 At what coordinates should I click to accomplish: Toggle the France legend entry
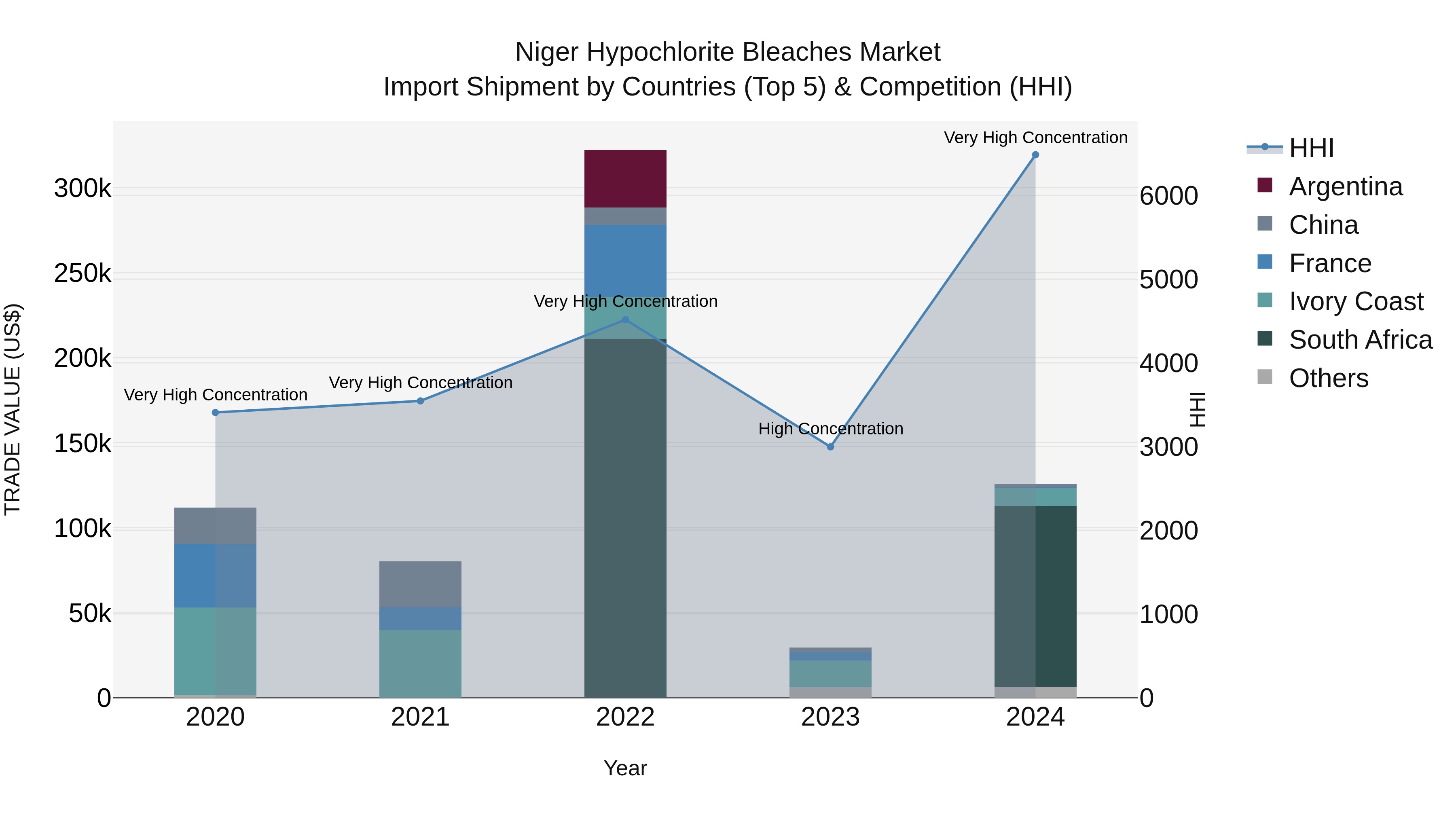point(1314,263)
